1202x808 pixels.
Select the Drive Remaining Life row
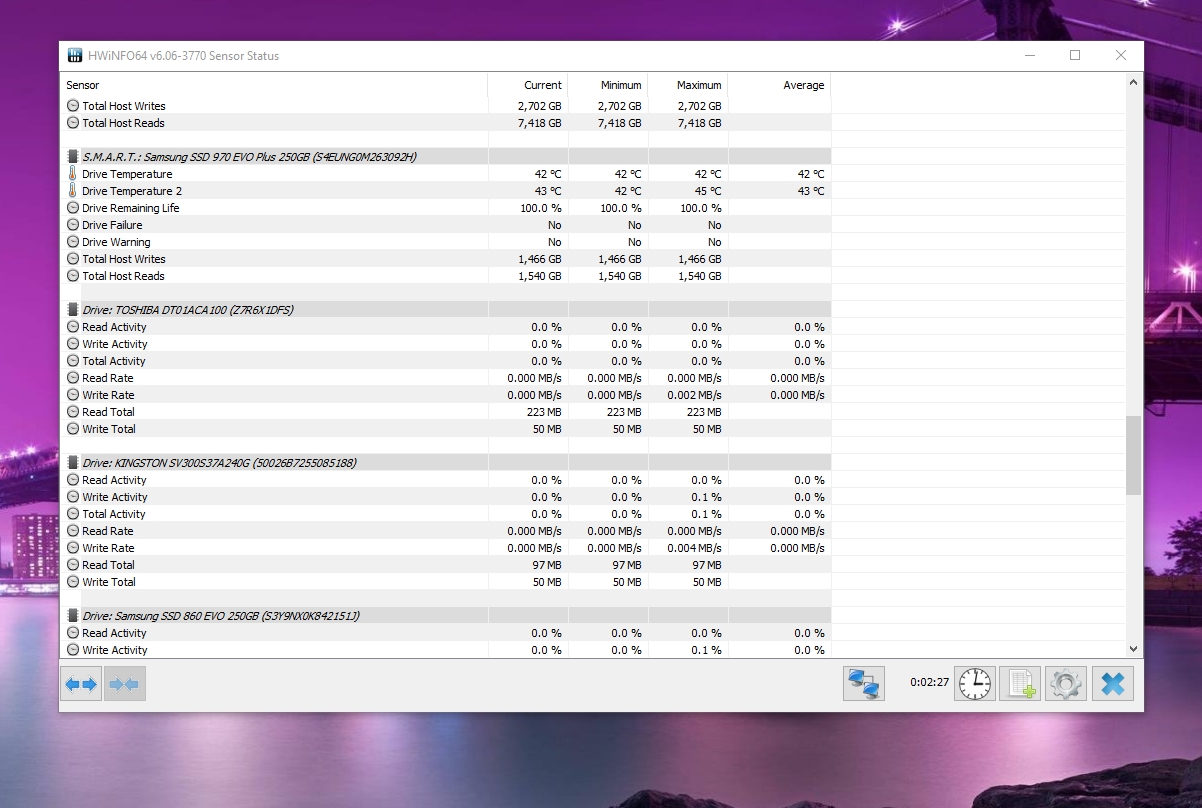(x=445, y=208)
